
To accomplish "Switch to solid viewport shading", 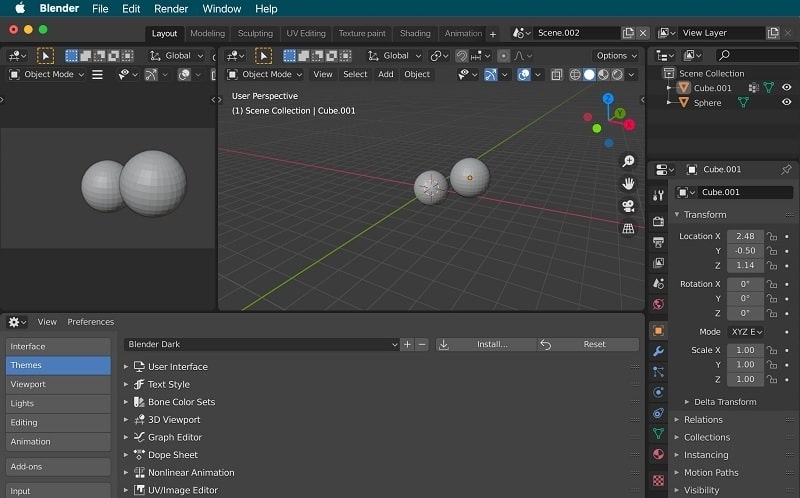I will point(589,74).
